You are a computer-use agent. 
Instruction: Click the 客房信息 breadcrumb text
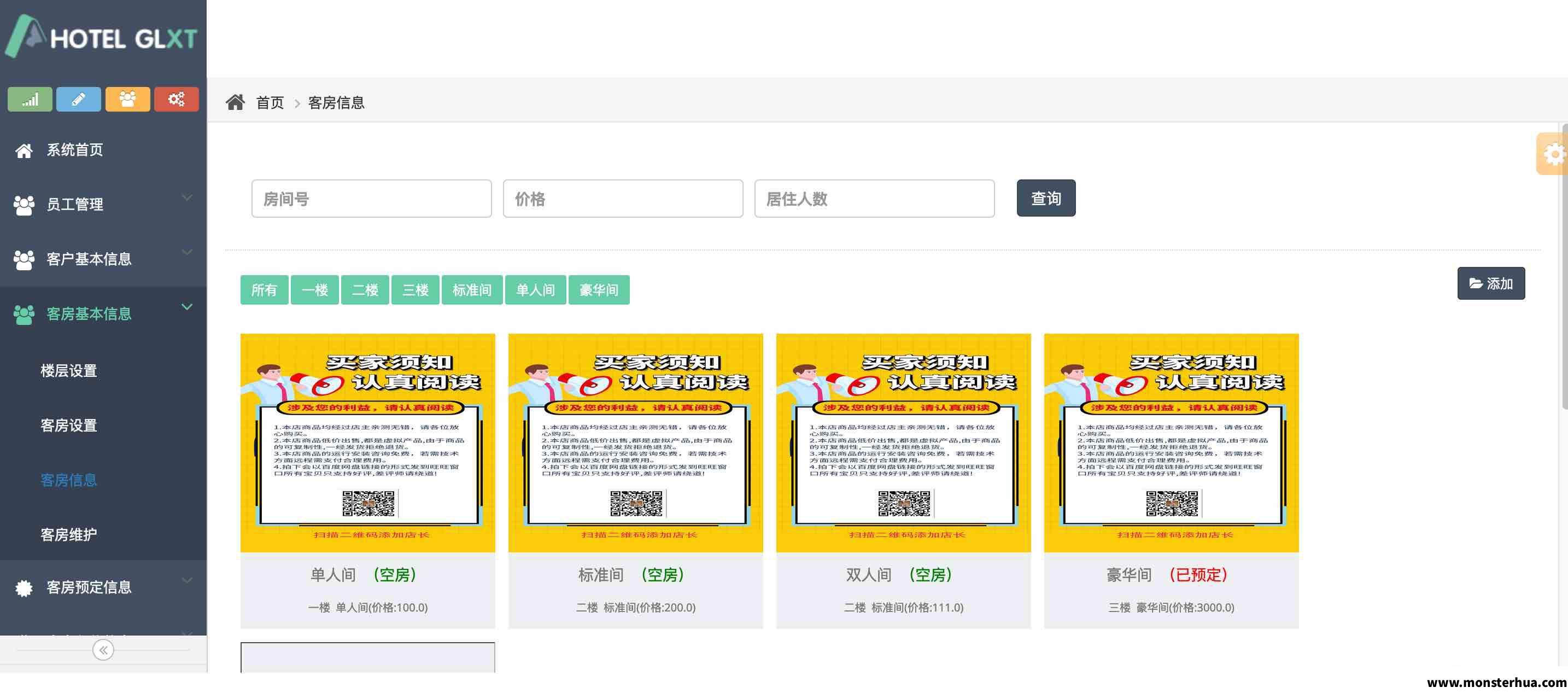tap(336, 103)
